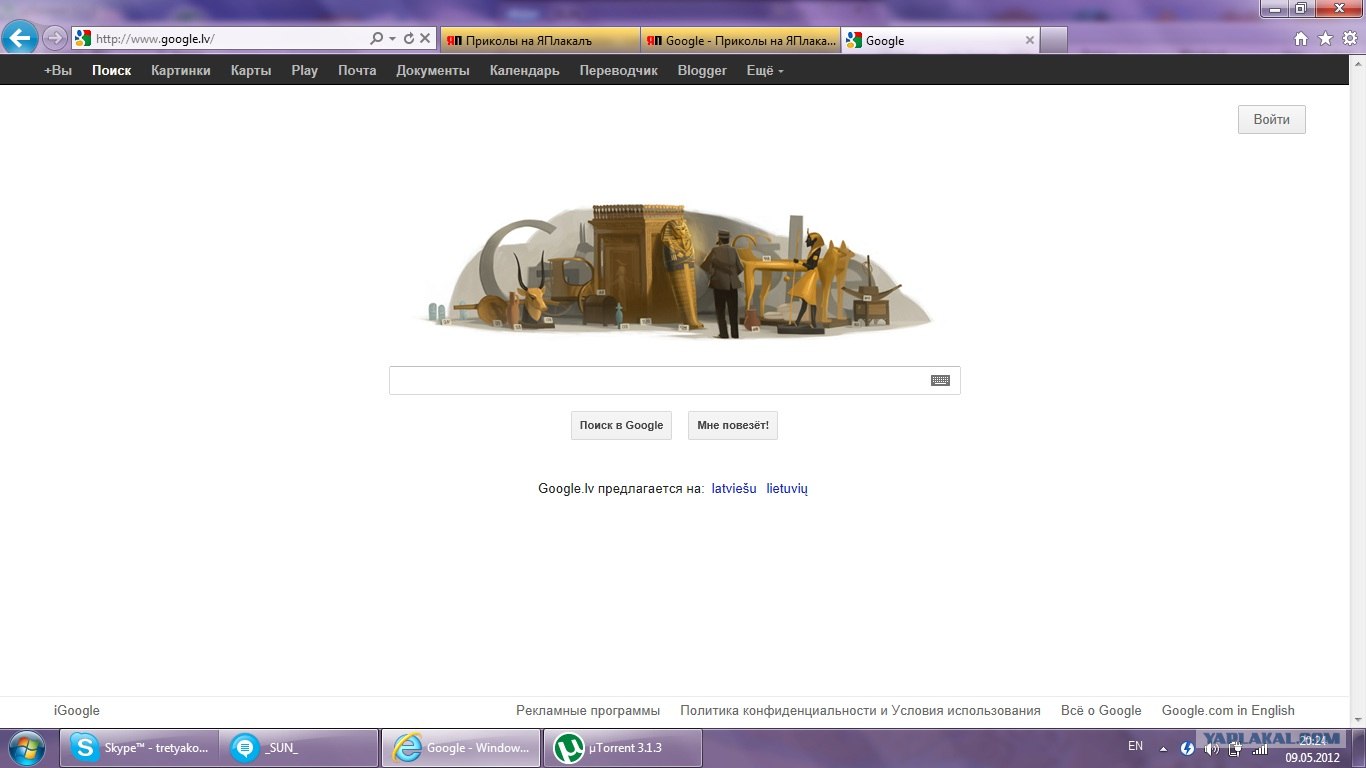Switch to the Приколы на ЯПлакалъ tab

point(539,40)
